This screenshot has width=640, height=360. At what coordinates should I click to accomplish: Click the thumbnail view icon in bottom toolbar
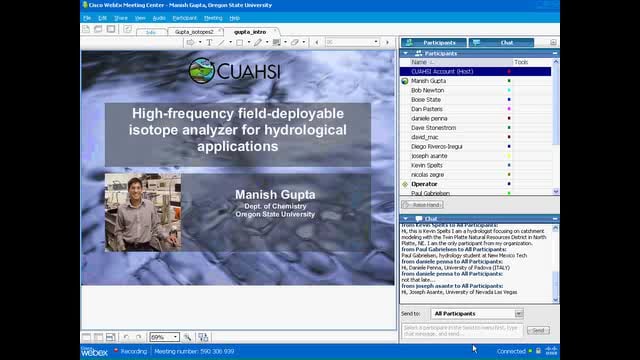[98, 337]
